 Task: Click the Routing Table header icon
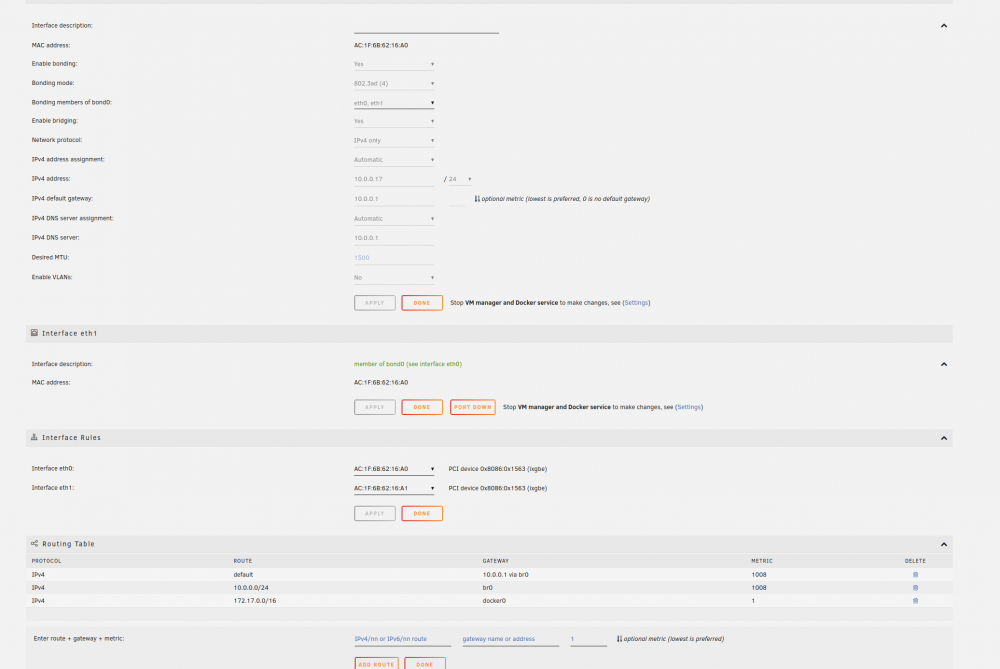pos(34,544)
